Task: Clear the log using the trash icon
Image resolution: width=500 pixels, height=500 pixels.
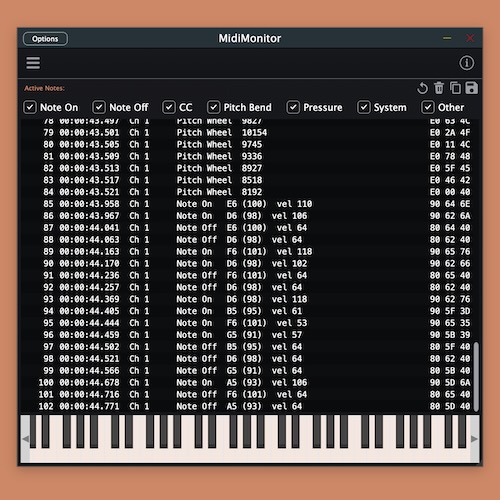Action: [439, 88]
